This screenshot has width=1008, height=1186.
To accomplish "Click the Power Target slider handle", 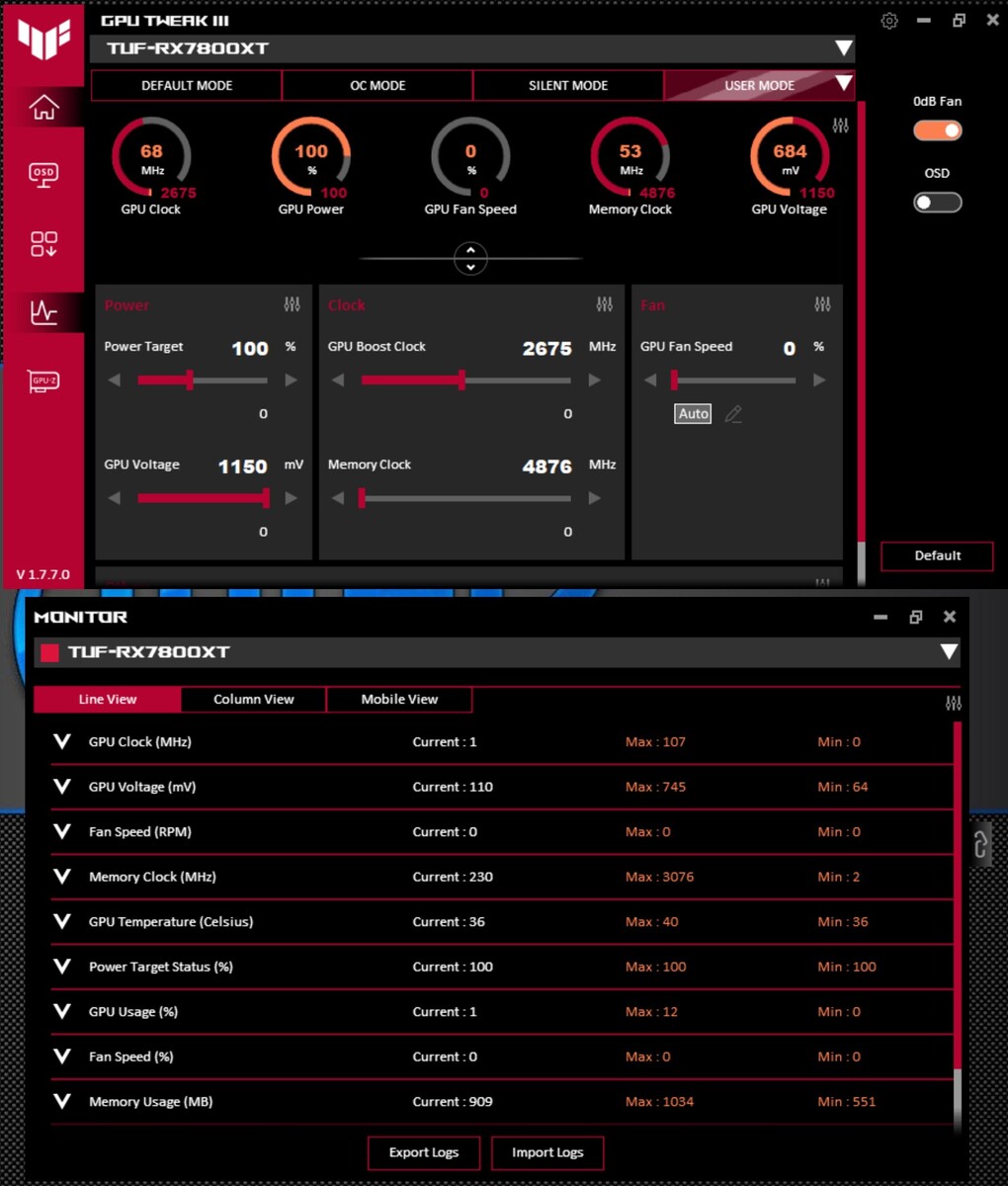I will tap(189, 381).
